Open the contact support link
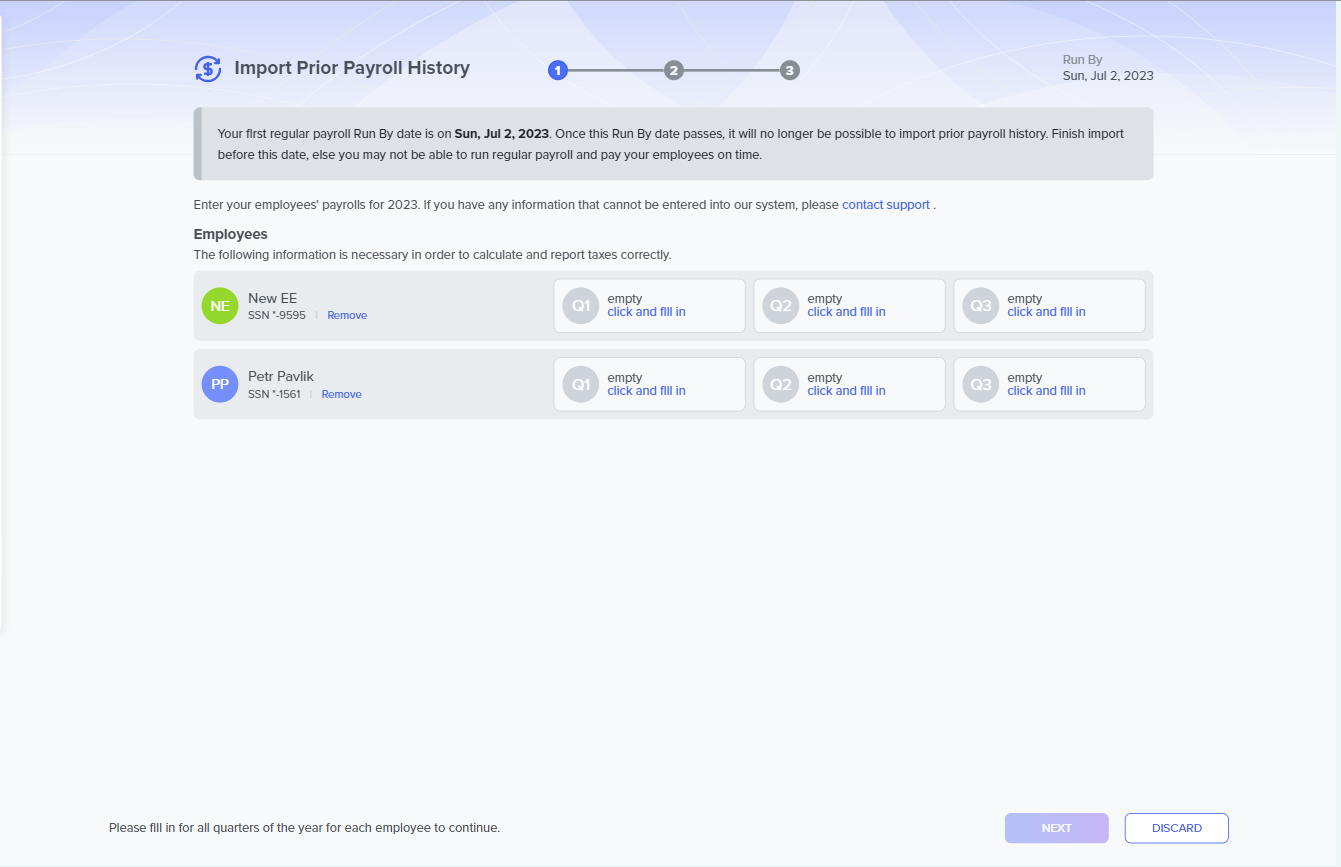This screenshot has width=1341, height=867. tap(886, 205)
